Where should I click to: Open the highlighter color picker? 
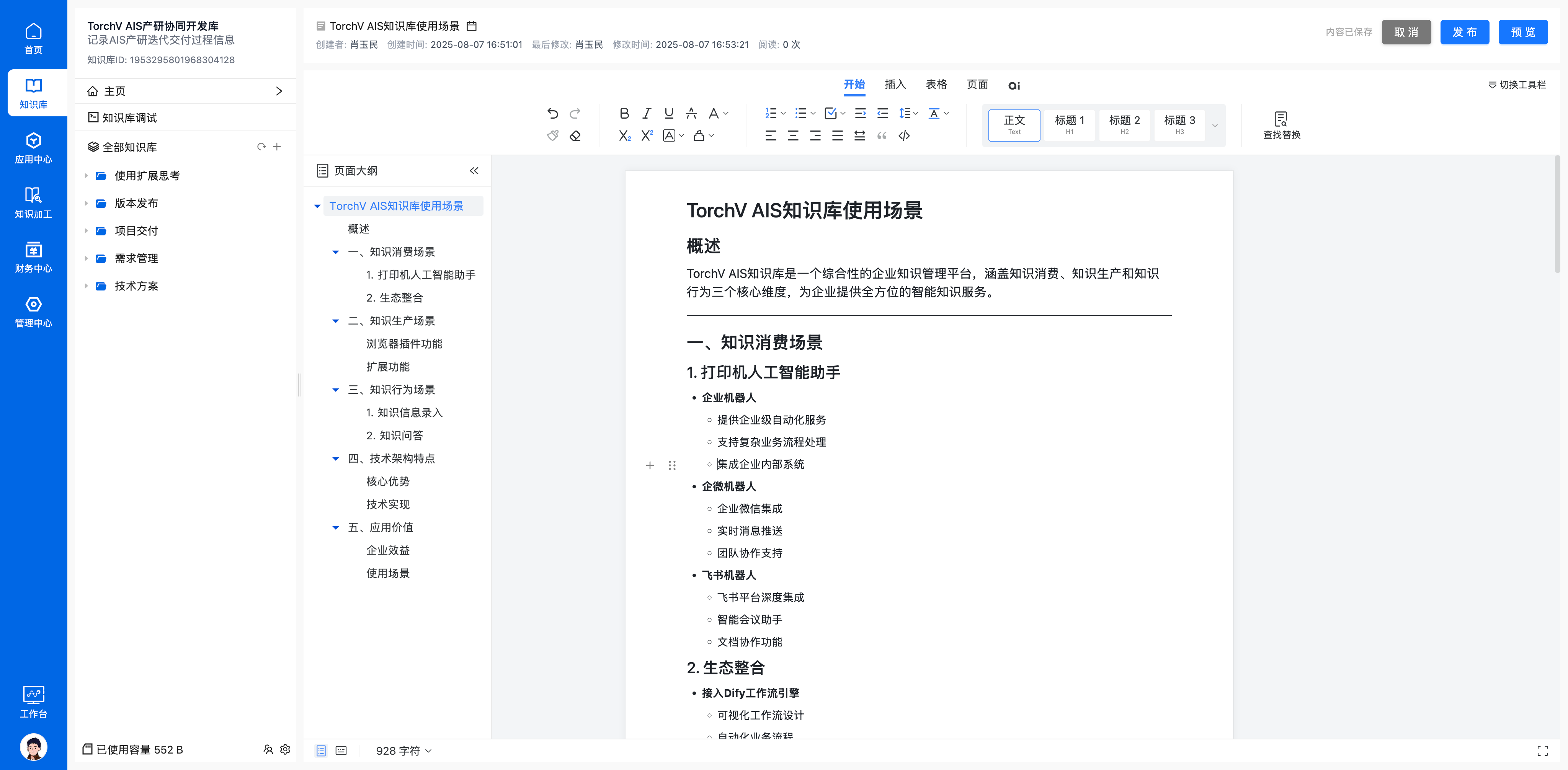coord(704,136)
